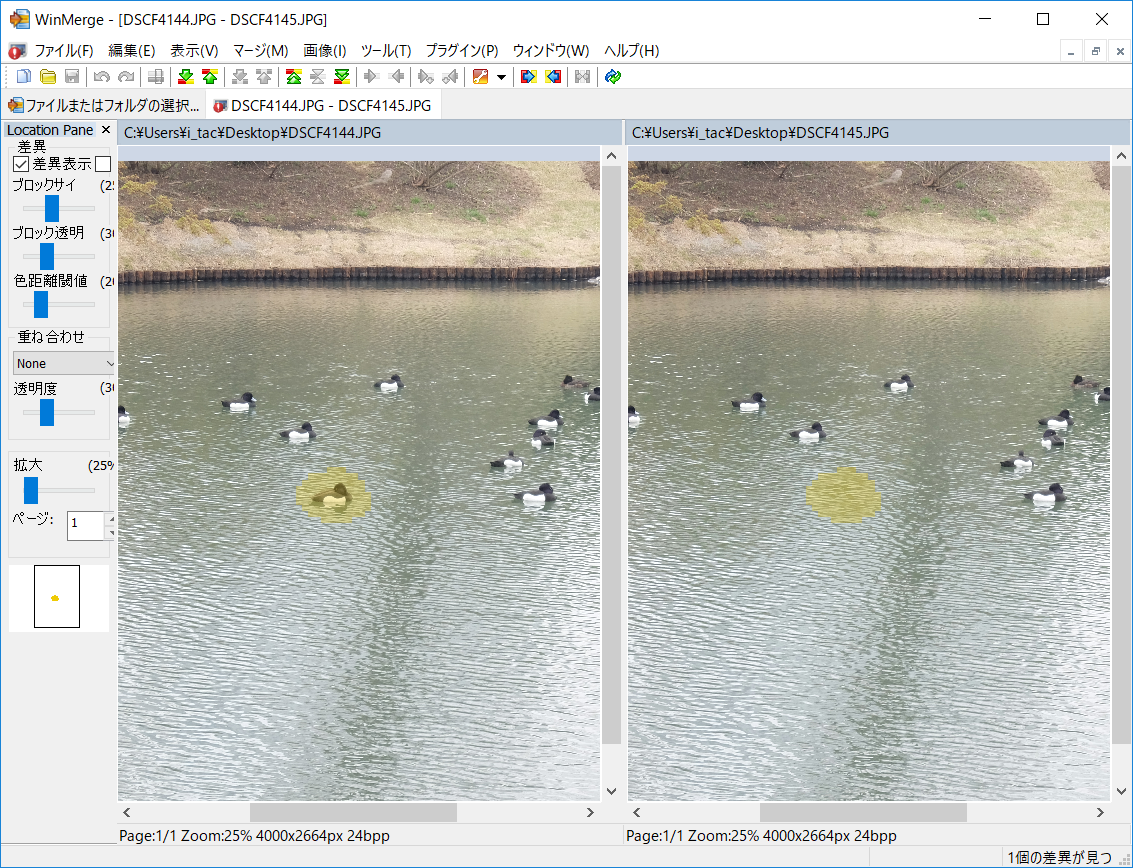Click the yellow difference area in right image
This screenshot has height=868, width=1133.
843,494
